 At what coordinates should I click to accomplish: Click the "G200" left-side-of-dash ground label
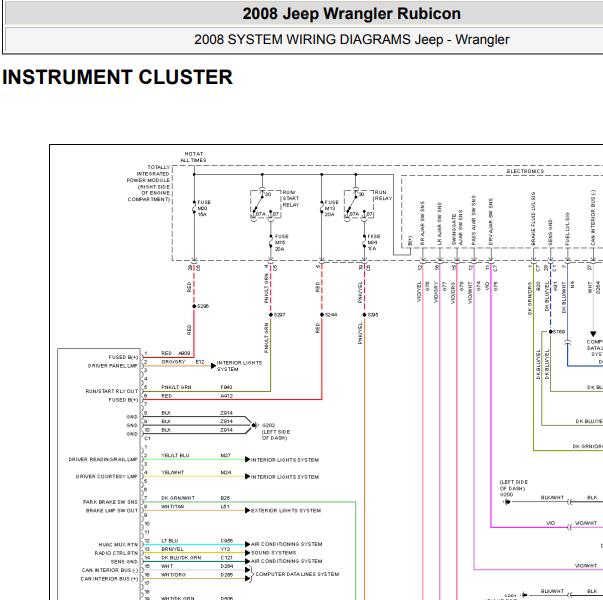coord(513,488)
